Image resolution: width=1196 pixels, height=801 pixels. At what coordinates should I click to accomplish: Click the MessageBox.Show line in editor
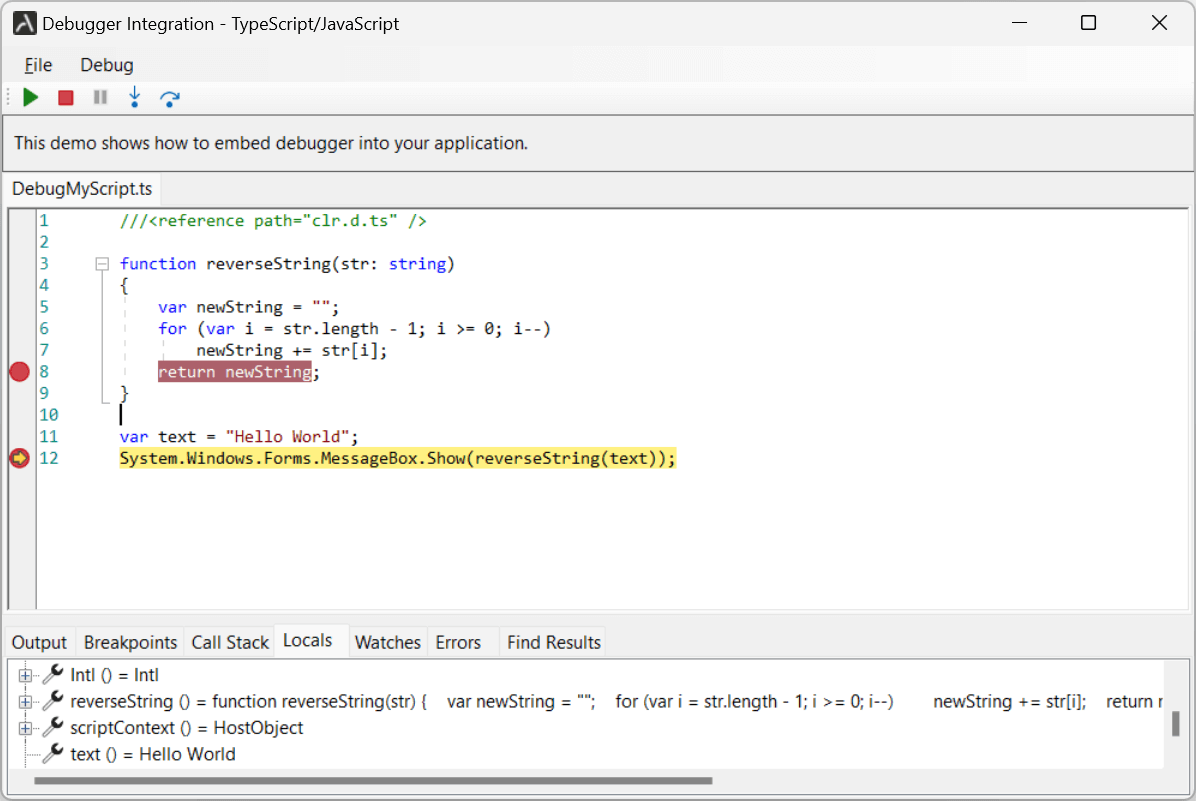(x=397, y=458)
